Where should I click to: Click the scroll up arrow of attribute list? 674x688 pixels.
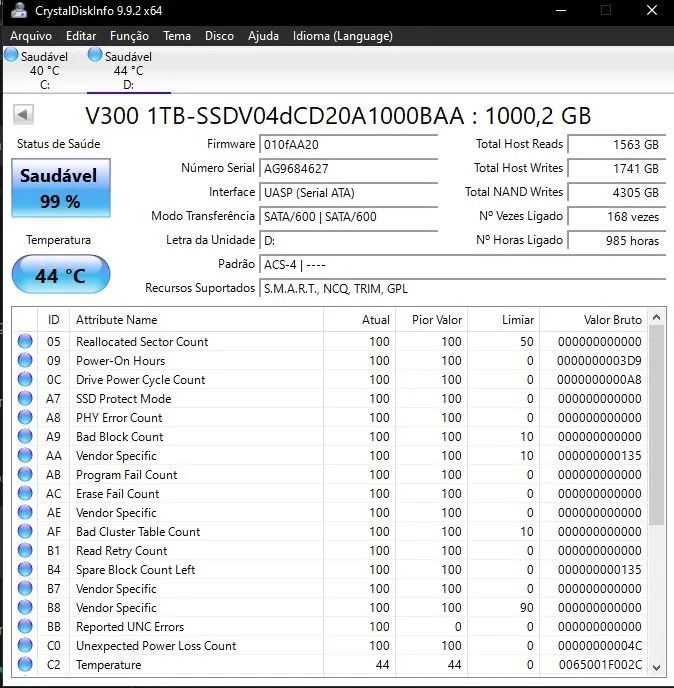point(656,317)
